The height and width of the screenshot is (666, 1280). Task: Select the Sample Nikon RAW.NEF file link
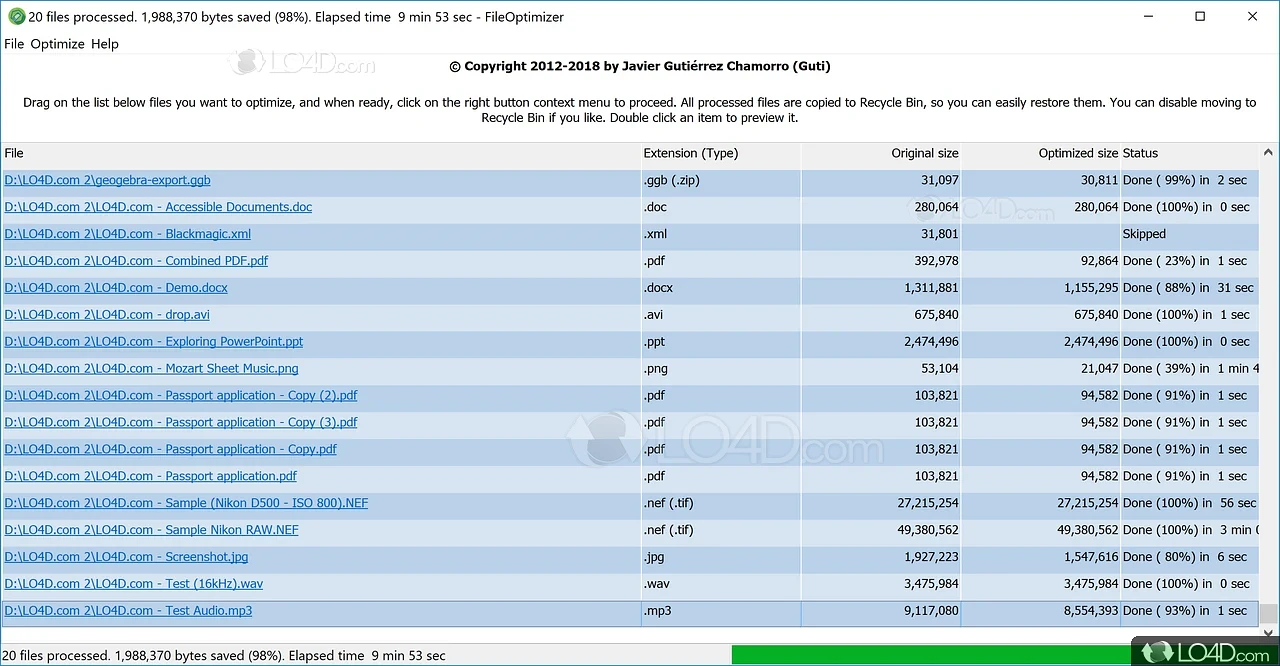coord(152,530)
